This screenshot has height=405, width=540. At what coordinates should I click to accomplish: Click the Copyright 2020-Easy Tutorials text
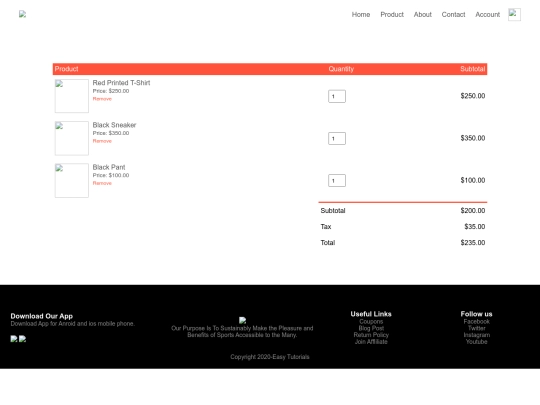click(270, 357)
